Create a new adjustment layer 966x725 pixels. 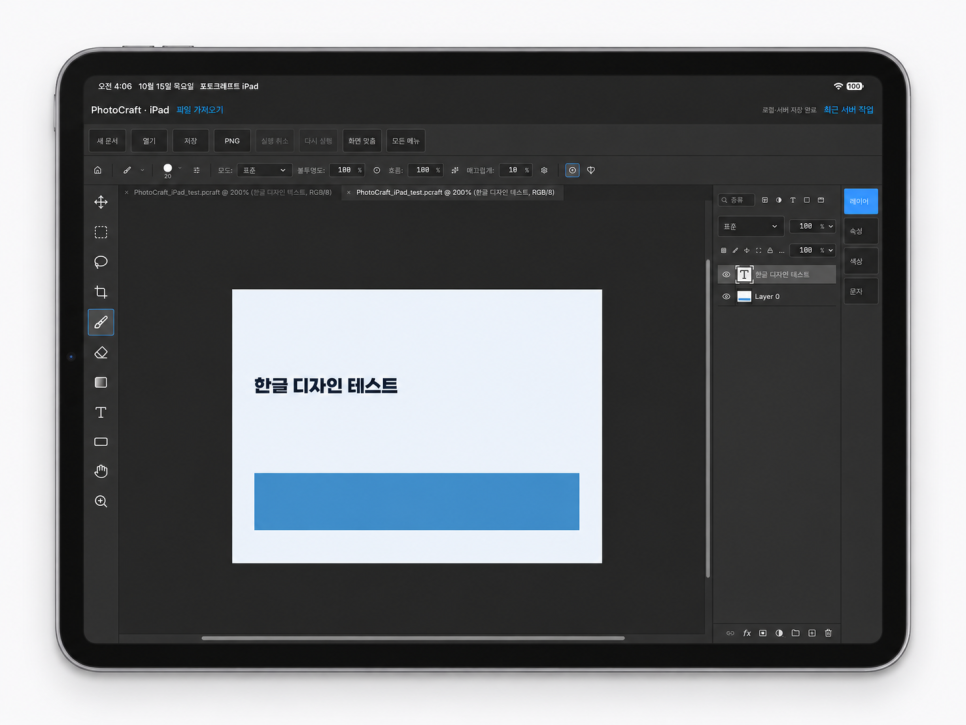(779, 633)
